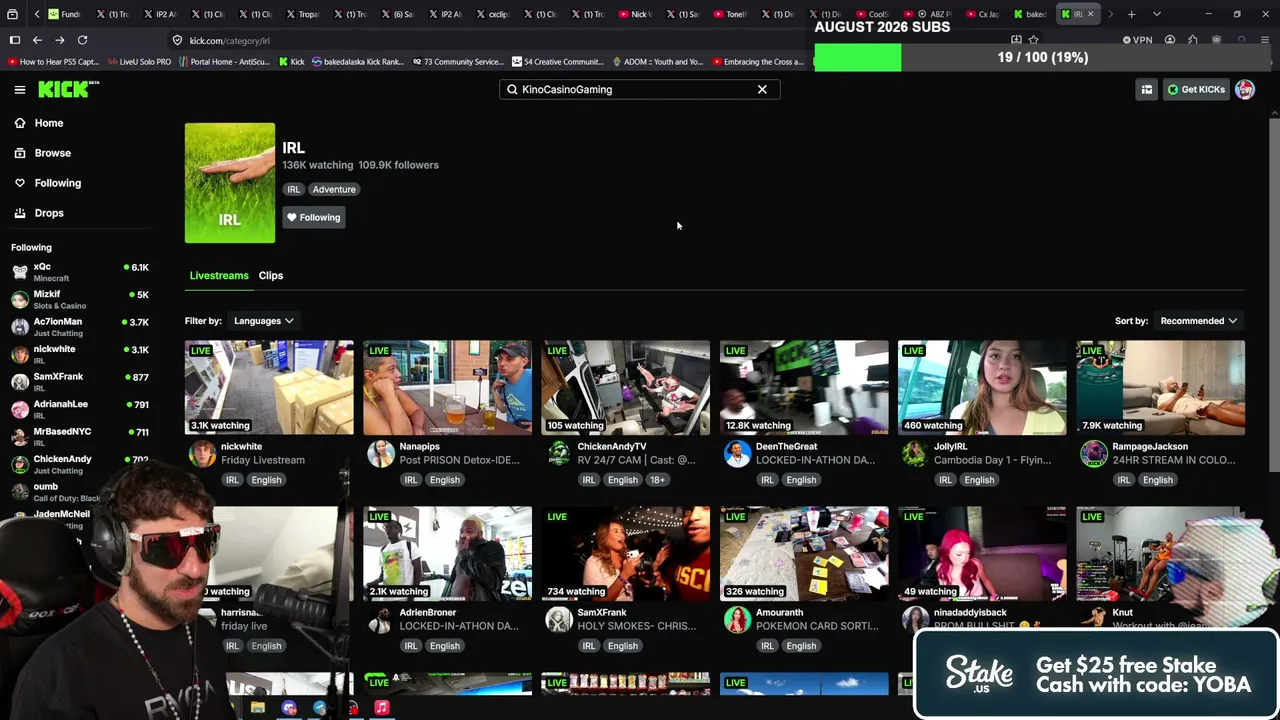Open the browser main menu icon

[1265, 40]
